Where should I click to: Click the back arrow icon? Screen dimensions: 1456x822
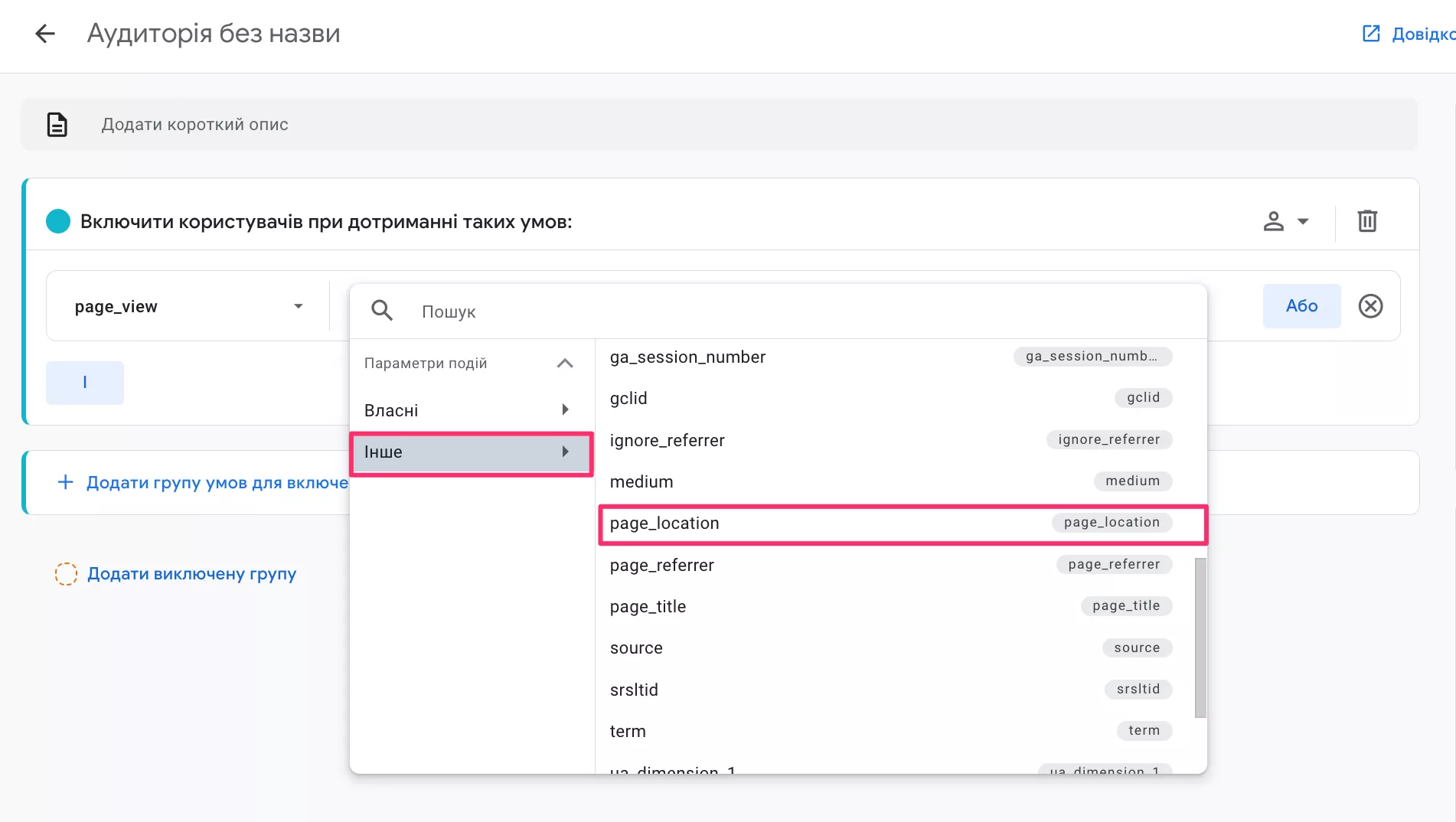[x=45, y=34]
